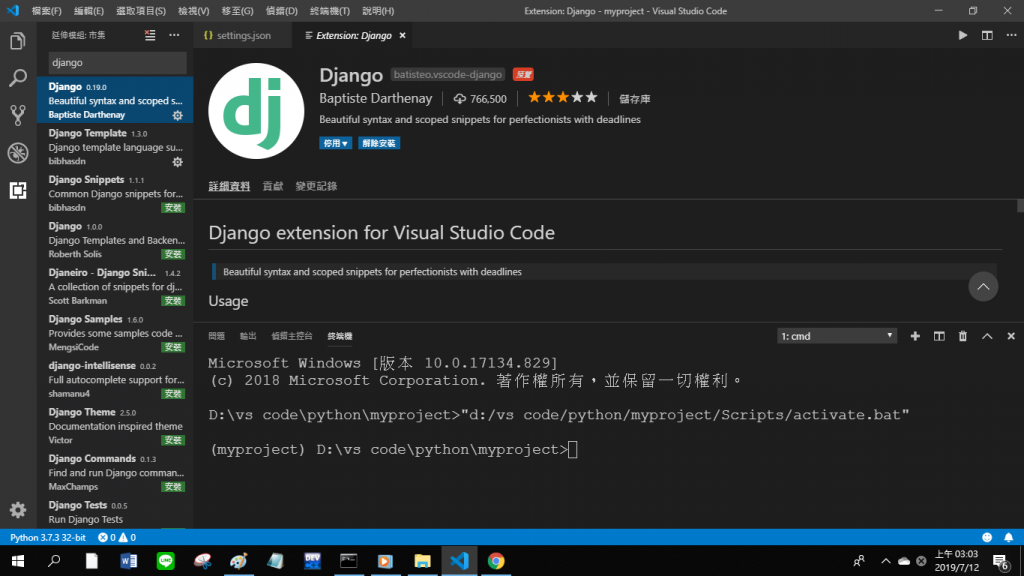Image resolution: width=1024 pixels, height=576 pixels.
Task: Kill the terminal with trash icon
Action: [x=963, y=336]
